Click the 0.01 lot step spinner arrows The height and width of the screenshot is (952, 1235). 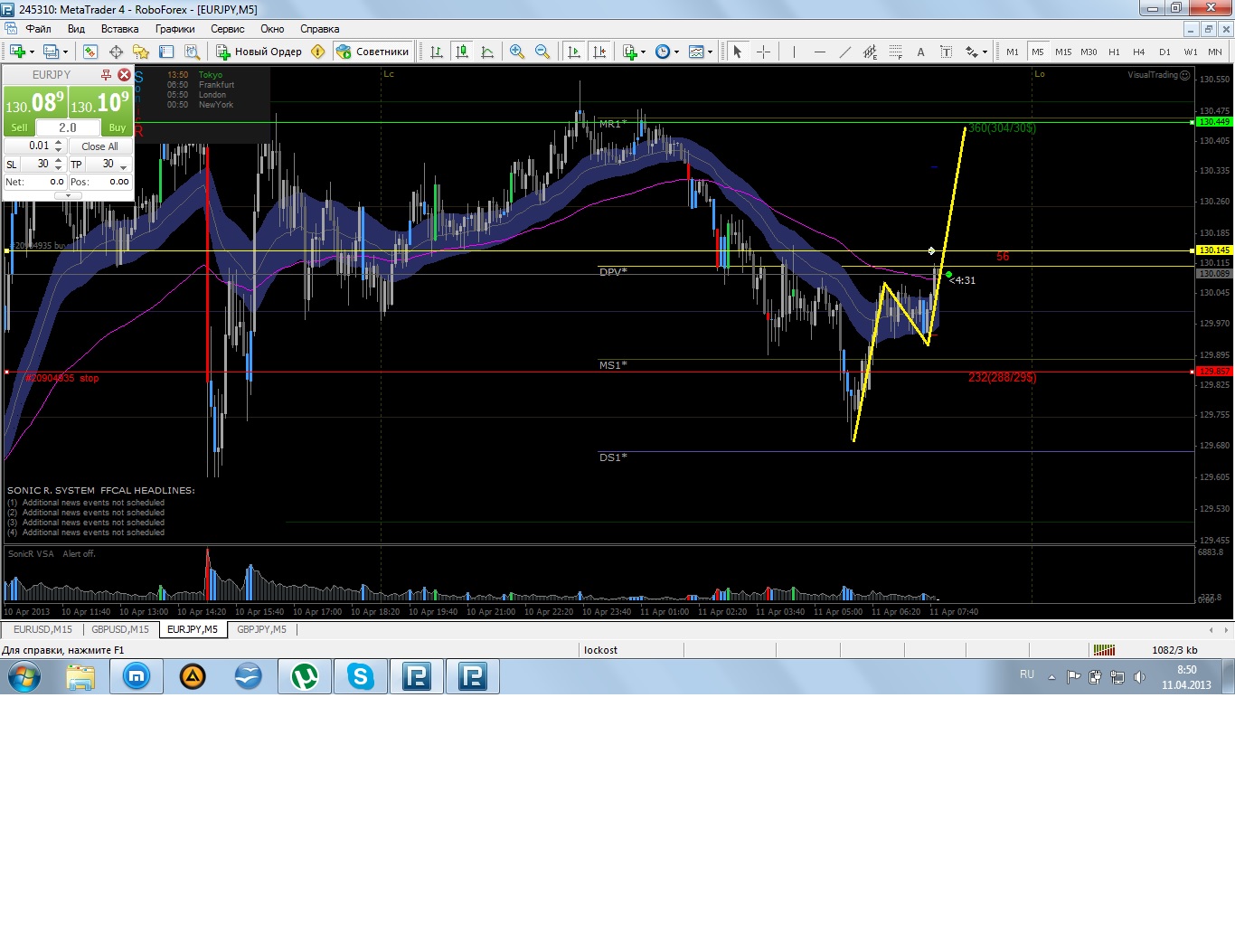59,146
